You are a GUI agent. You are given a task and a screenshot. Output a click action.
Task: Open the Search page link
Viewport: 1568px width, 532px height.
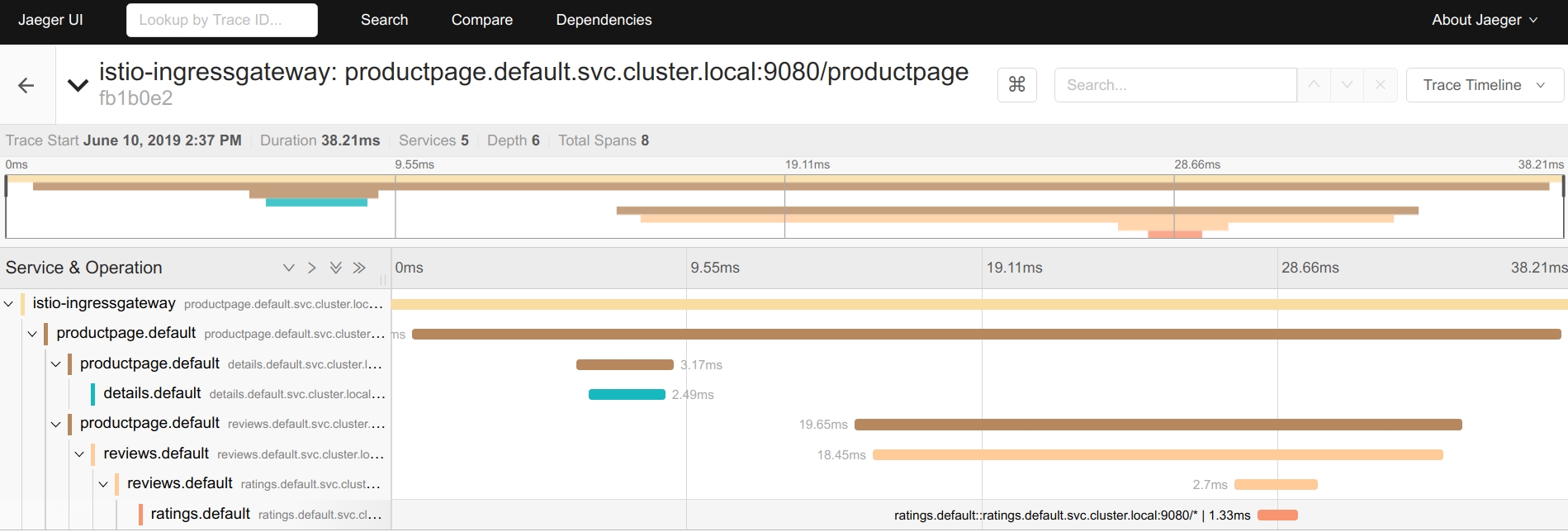click(384, 20)
